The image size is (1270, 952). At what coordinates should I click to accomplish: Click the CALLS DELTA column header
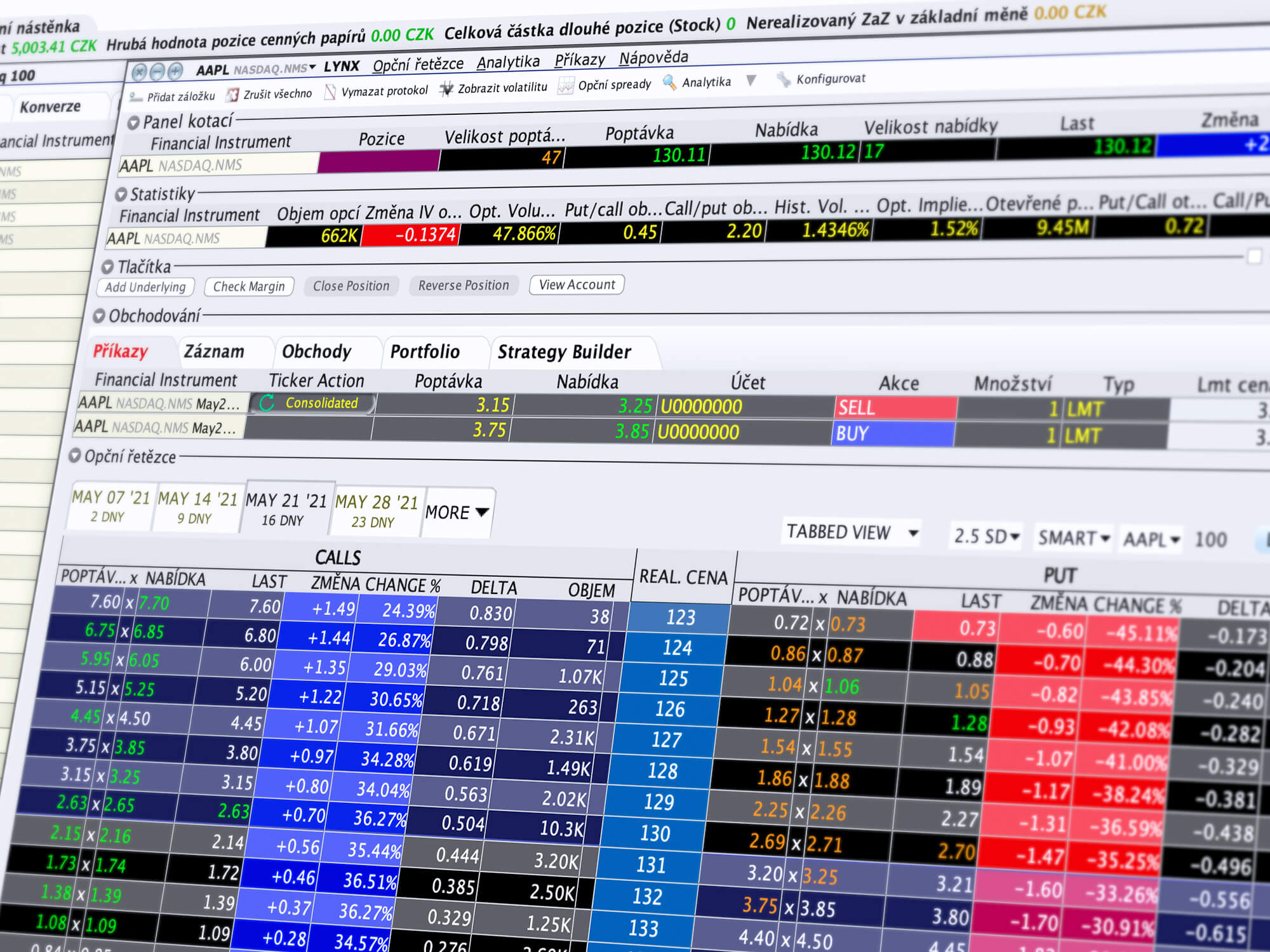tap(493, 588)
